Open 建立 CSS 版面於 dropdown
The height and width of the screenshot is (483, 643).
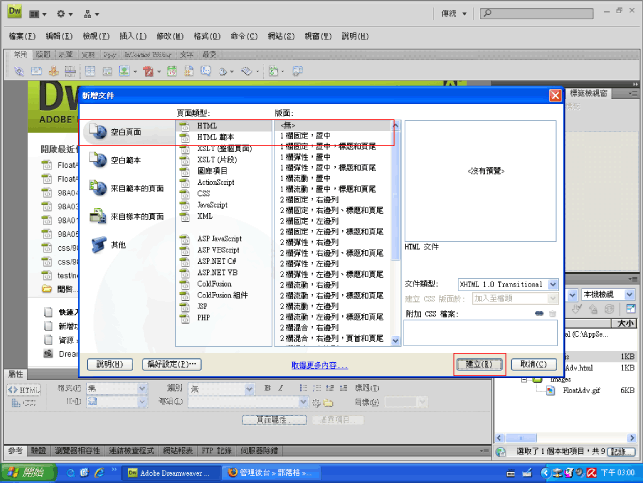pos(515,298)
